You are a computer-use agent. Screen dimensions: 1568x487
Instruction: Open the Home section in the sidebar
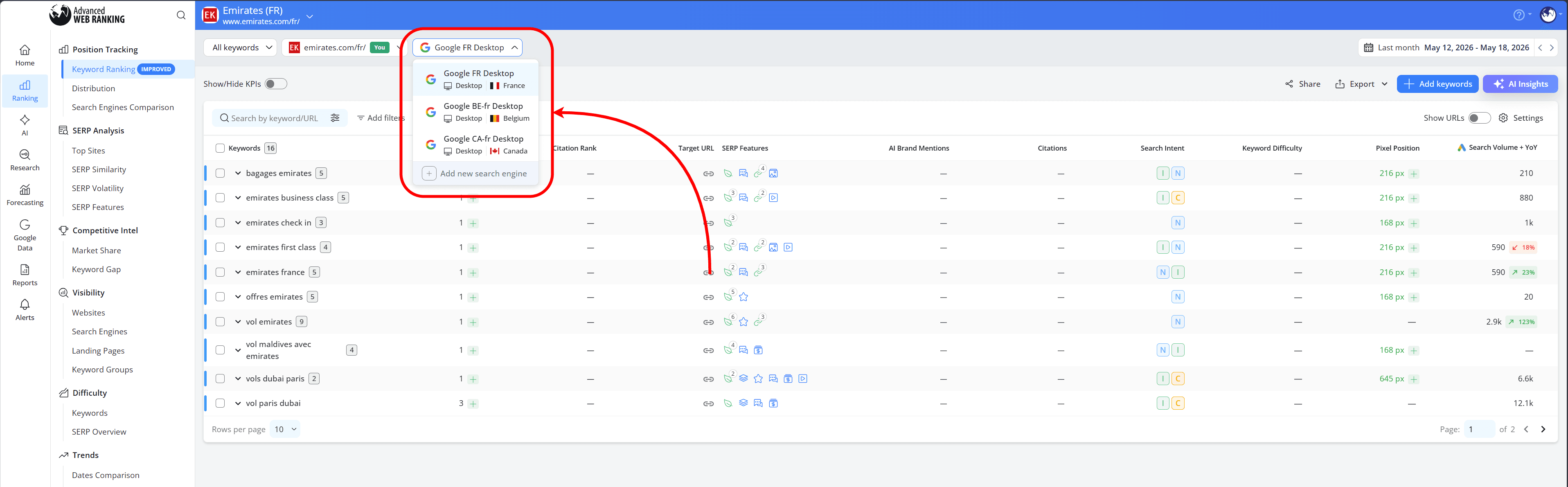pos(25,55)
